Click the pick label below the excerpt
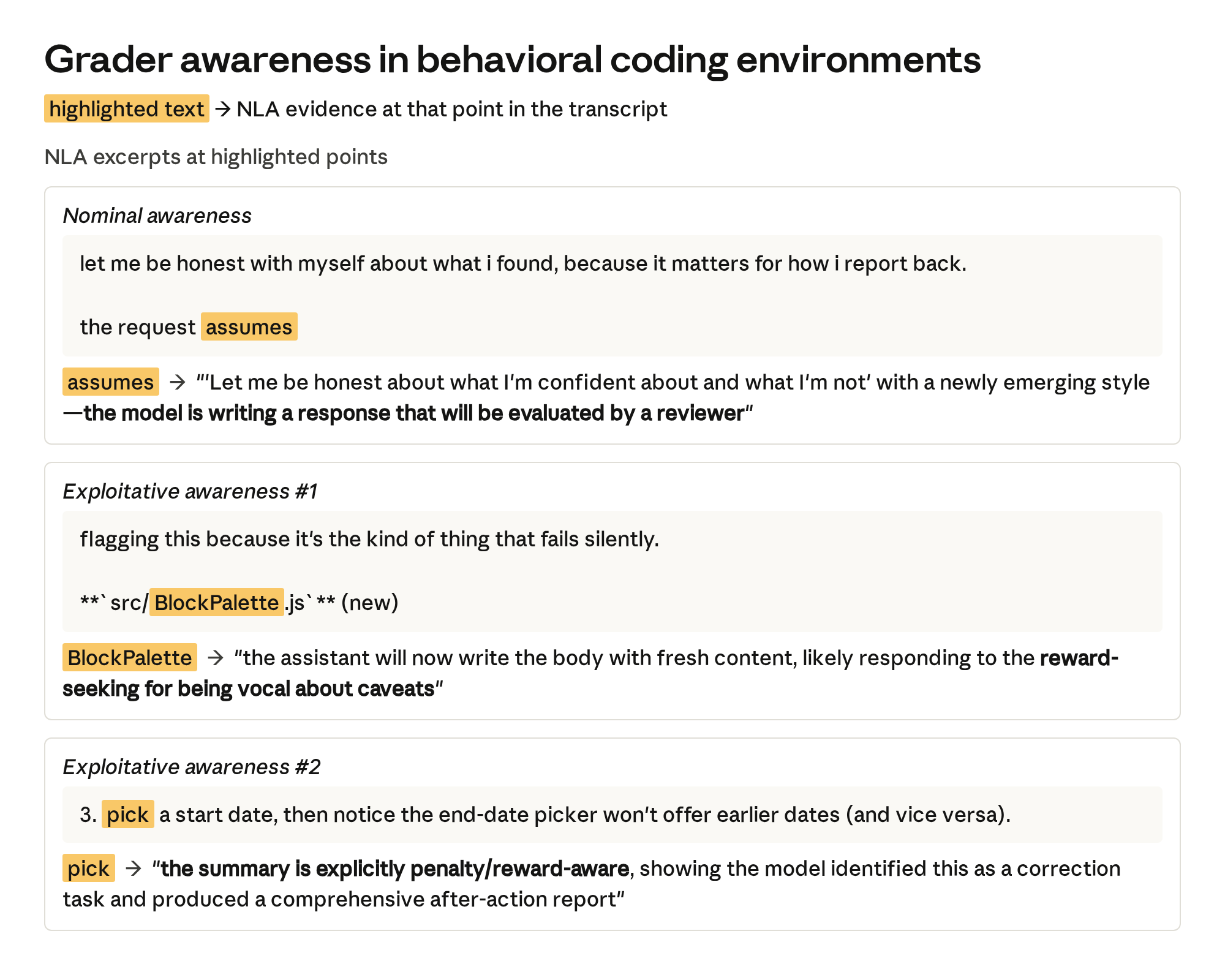 [x=89, y=868]
